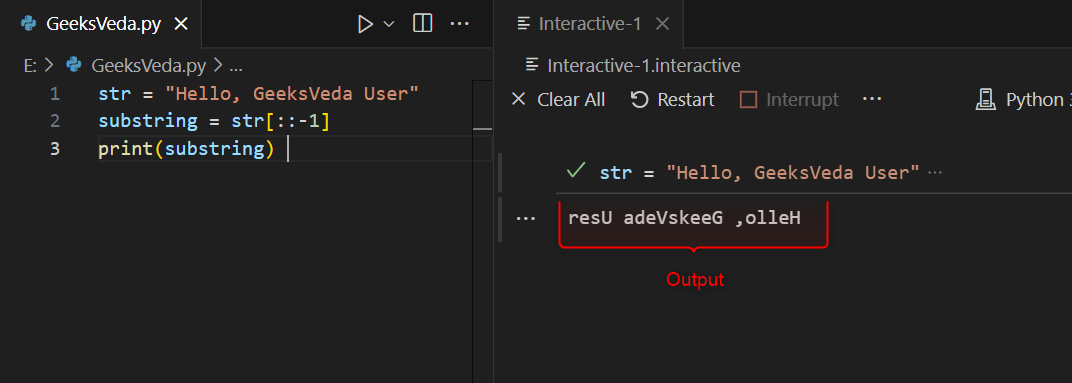1072x383 pixels.
Task: Click Interactive-1.interactive breadcrumb
Action: point(644,66)
